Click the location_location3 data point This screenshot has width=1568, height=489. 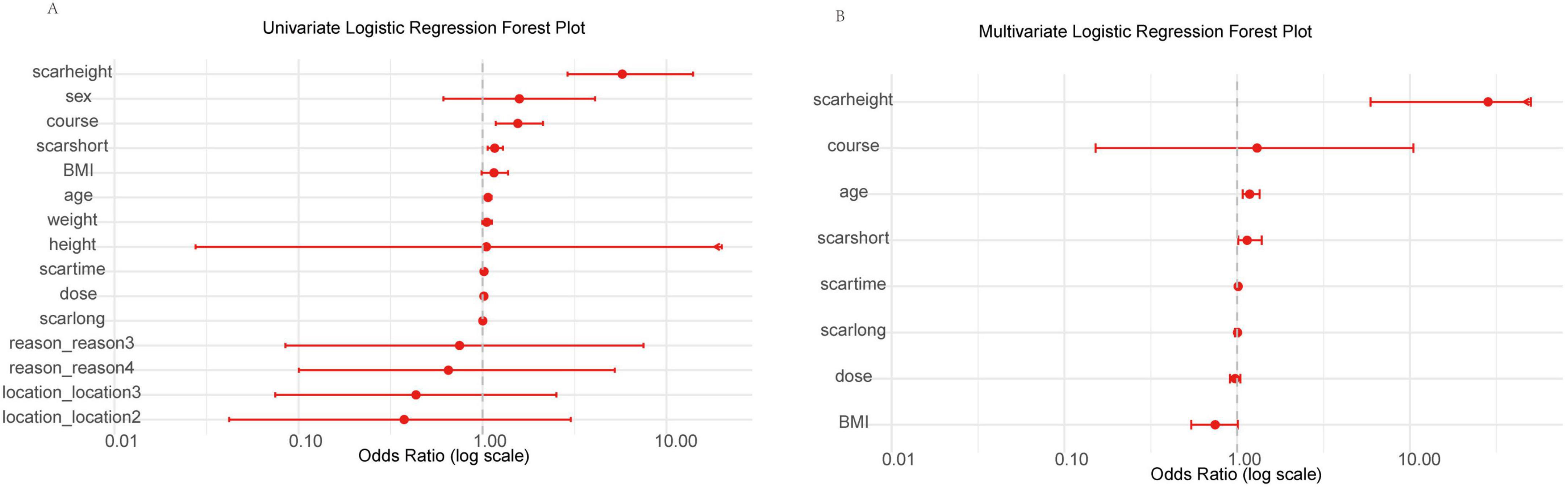[x=416, y=395]
